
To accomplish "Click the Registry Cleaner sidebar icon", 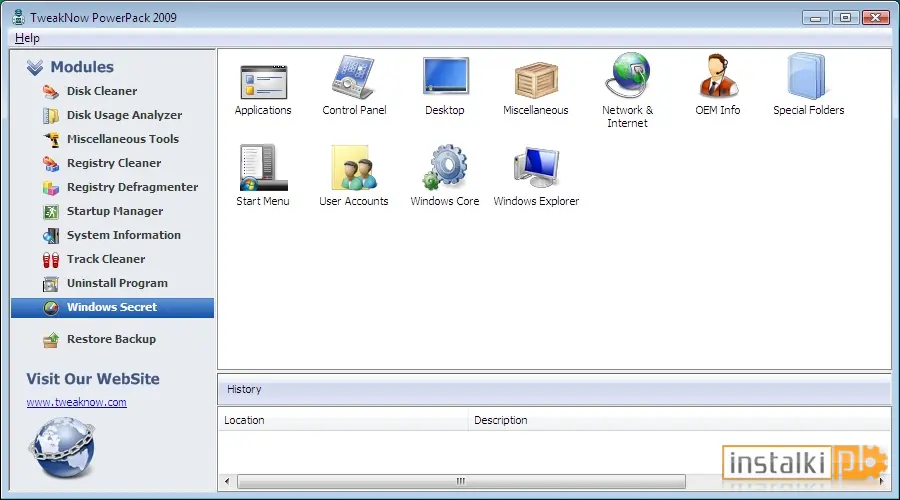I will point(51,164).
